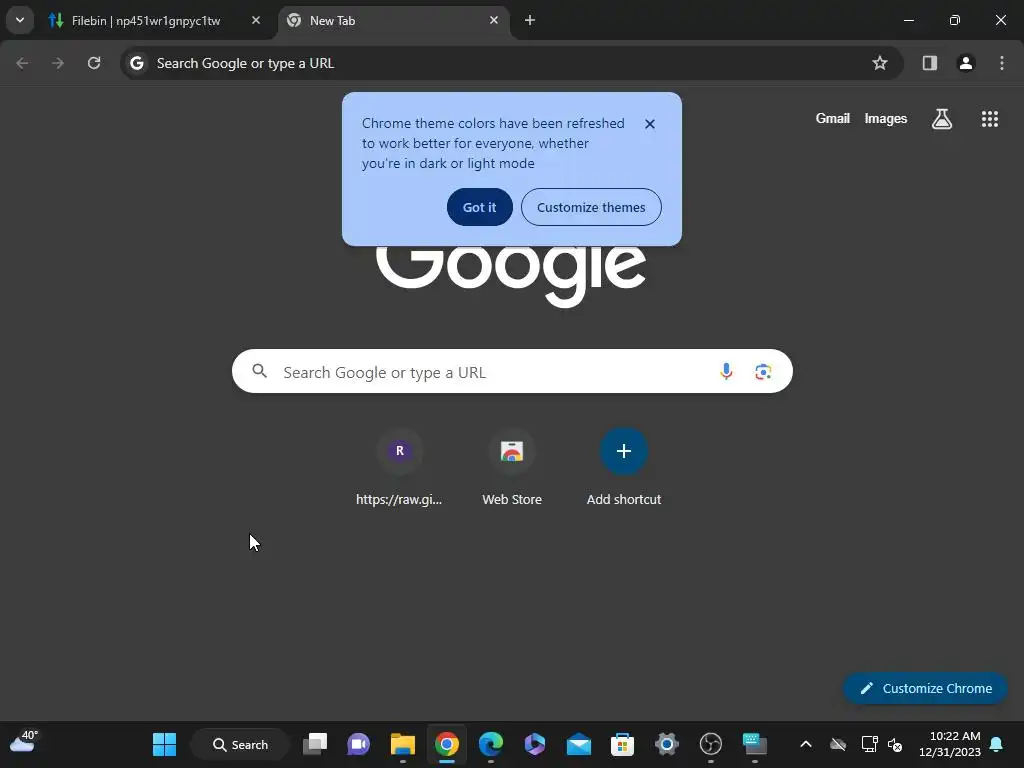The image size is (1024, 768).
Task: Go back using the back arrow
Action: [22, 63]
